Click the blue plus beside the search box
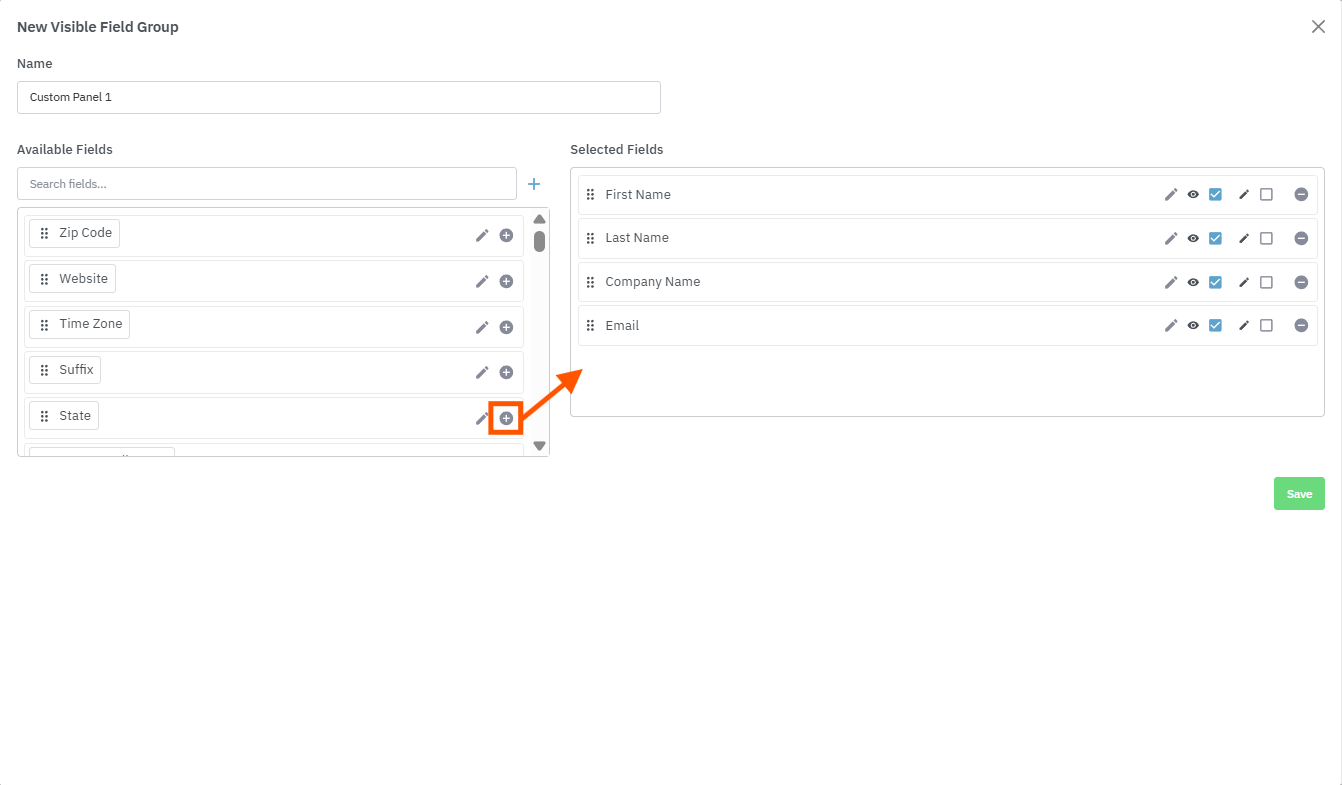This screenshot has height=785, width=1342. click(x=534, y=184)
